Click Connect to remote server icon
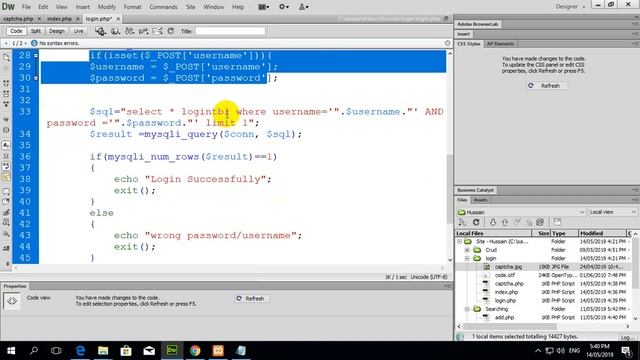The height and width of the screenshot is (360, 640). tap(462, 222)
